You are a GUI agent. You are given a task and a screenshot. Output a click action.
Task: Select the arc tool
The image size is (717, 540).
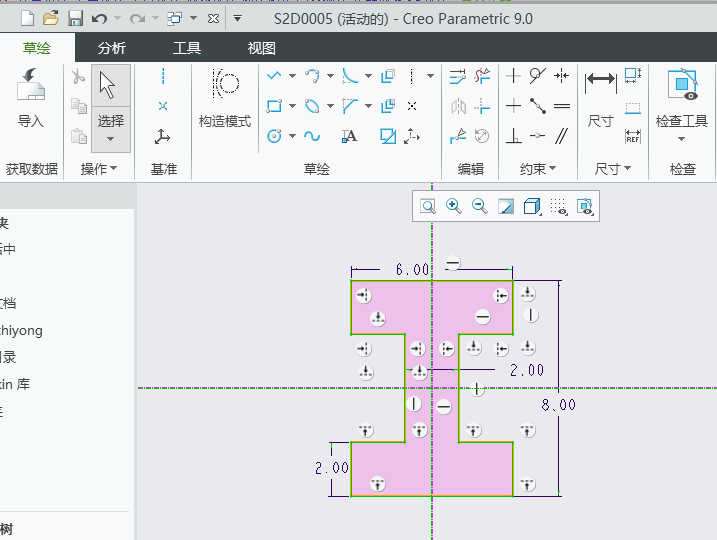[x=312, y=76]
